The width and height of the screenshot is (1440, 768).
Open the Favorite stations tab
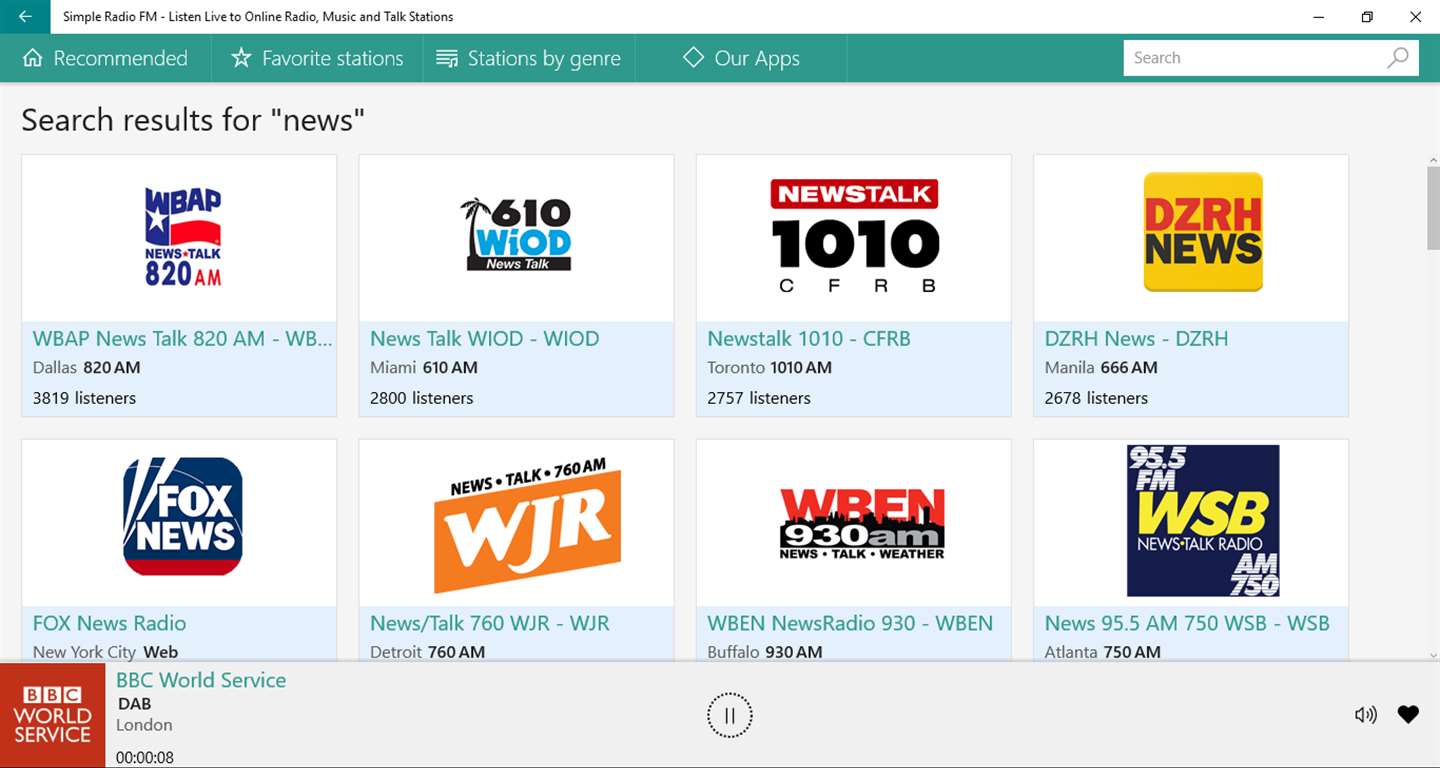pos(317,58)
